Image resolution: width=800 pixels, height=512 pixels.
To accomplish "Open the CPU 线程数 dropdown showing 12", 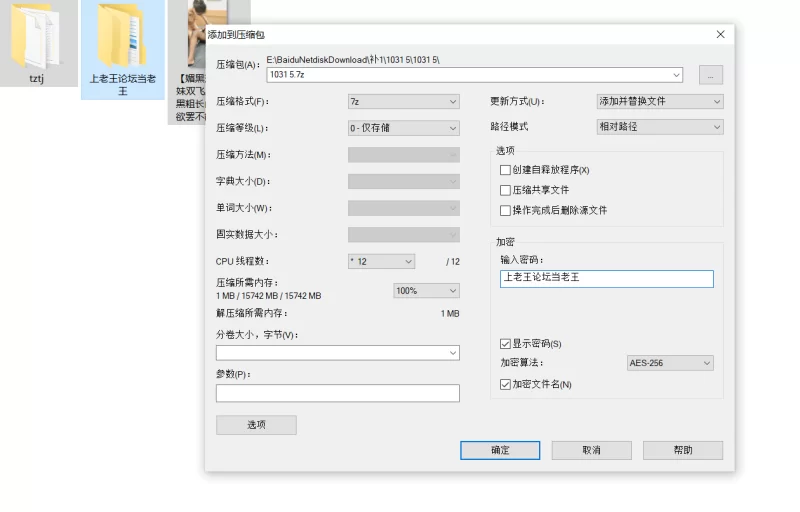I will tap(381, 262).
